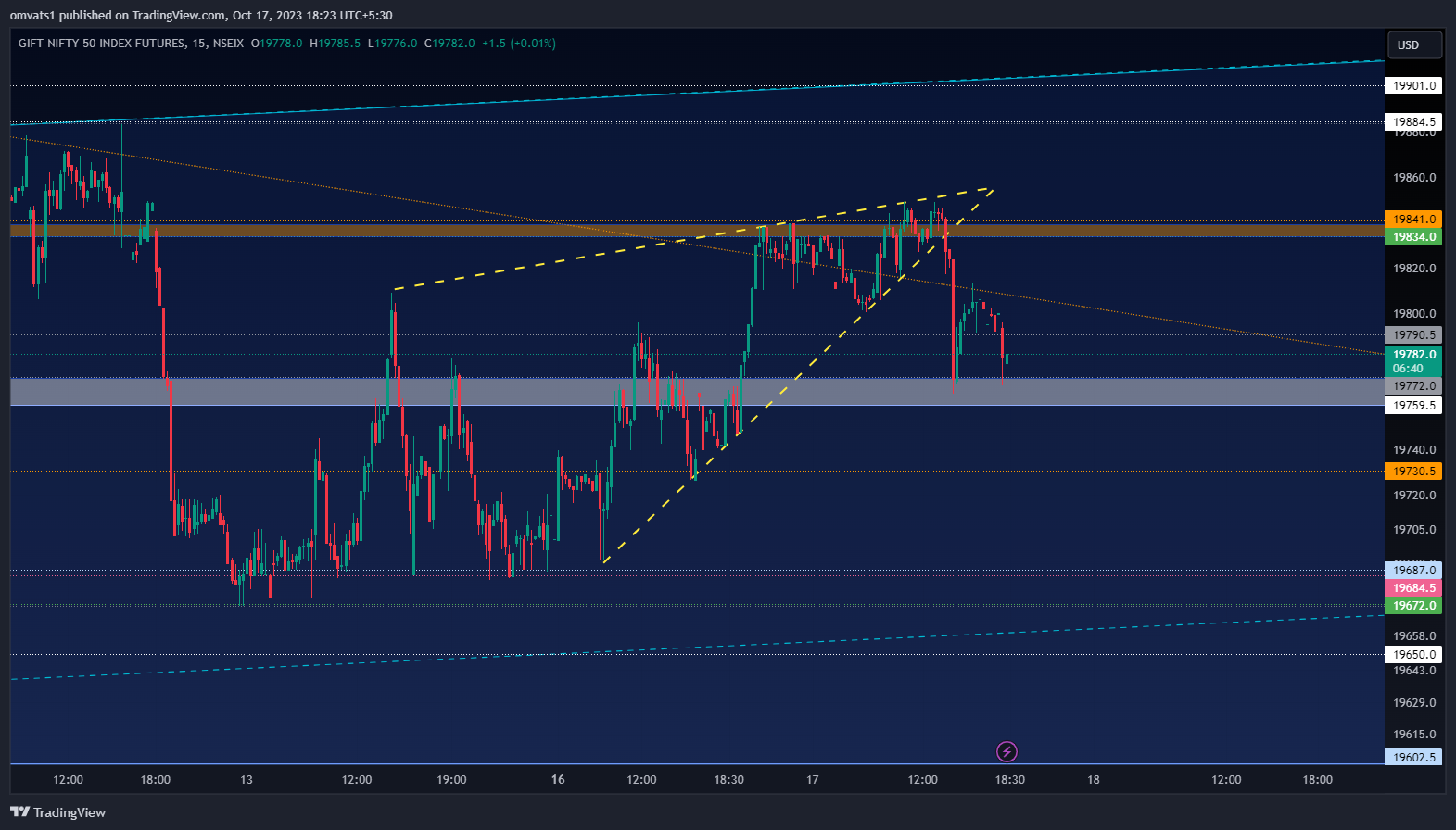Screen dimensions: 1456x830
Task: Select the green 19834.0 price label
Action: (x=1413, y=237)
